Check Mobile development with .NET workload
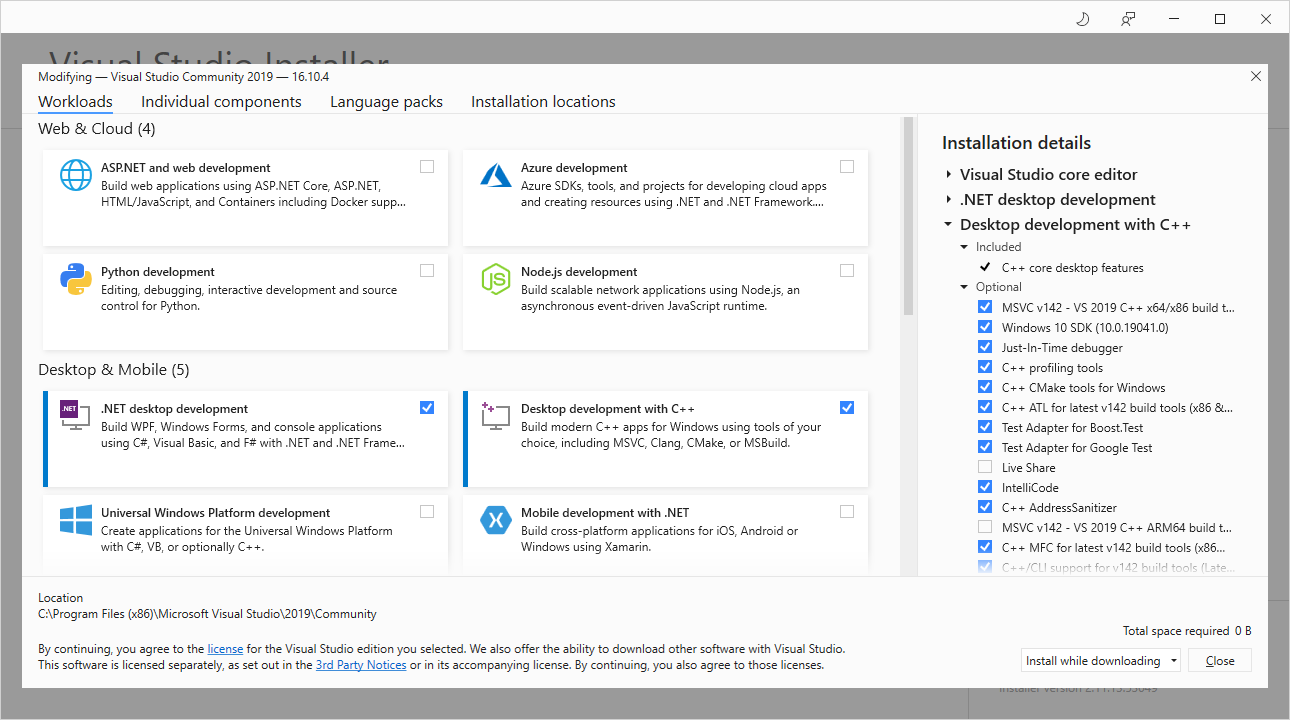The height and width of the screenshot is (720, 1290). [847, 512]
